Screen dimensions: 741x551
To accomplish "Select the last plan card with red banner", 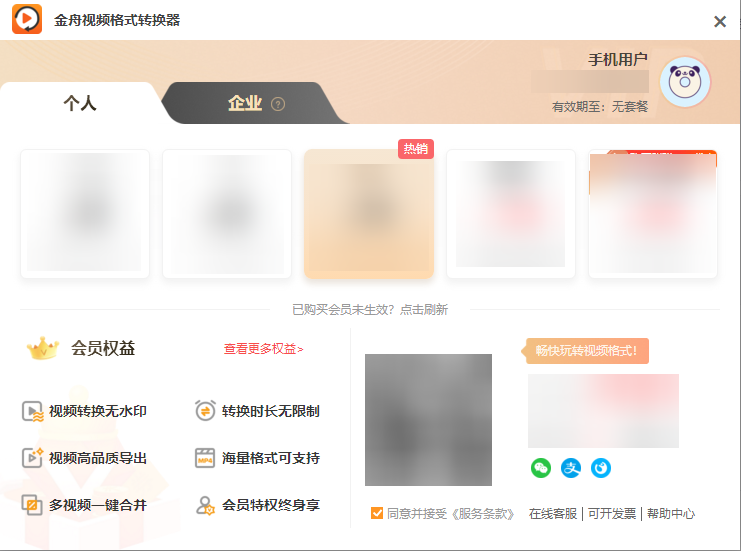I will (653, 214).
